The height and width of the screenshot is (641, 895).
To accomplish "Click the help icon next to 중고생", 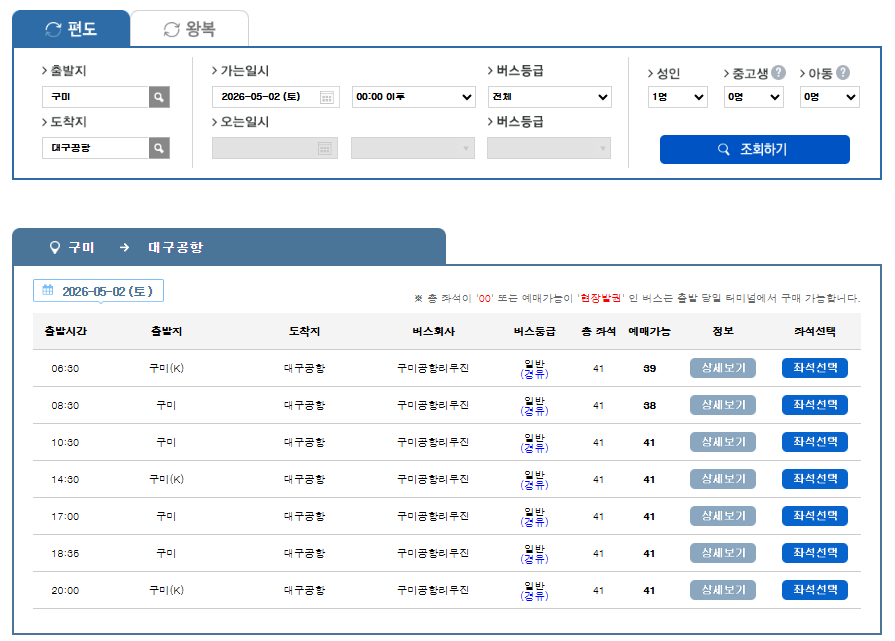I will (778, 72).
